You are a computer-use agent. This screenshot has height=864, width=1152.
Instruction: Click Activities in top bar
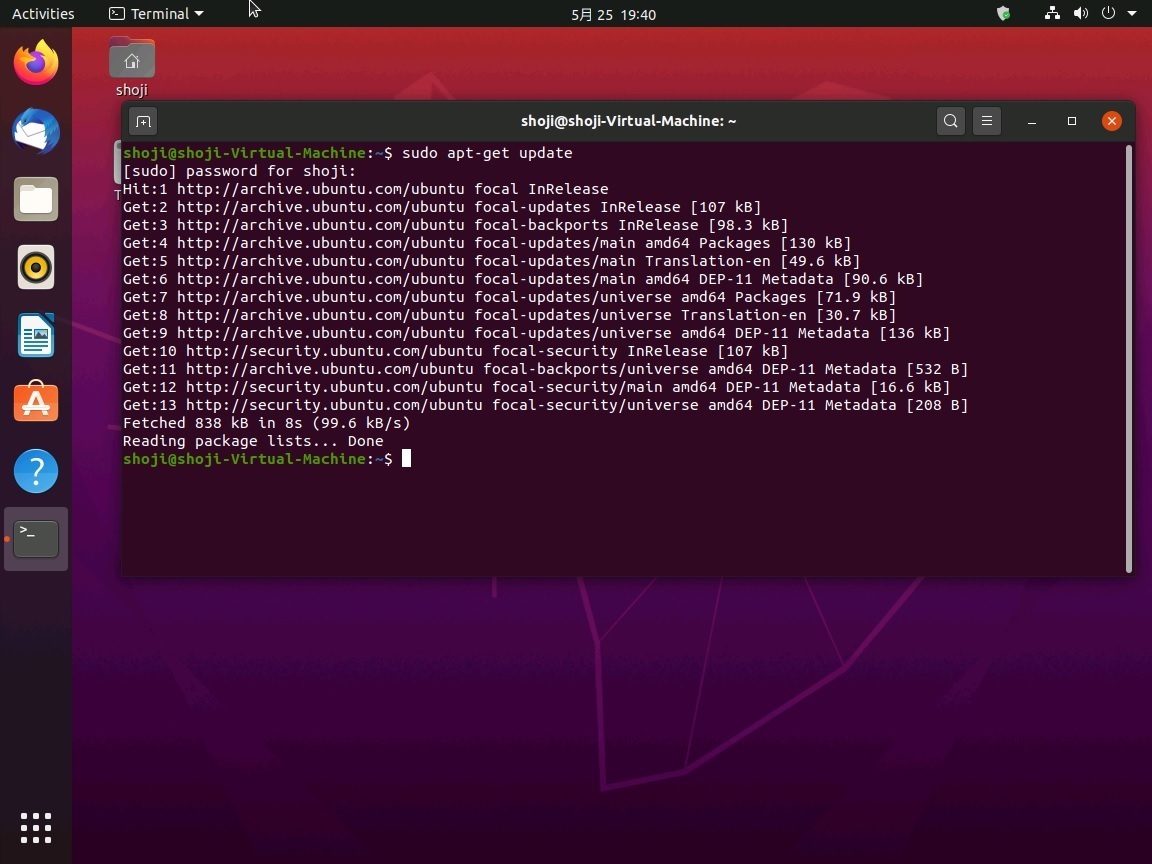pyautogui.click(x=43, y=14)
